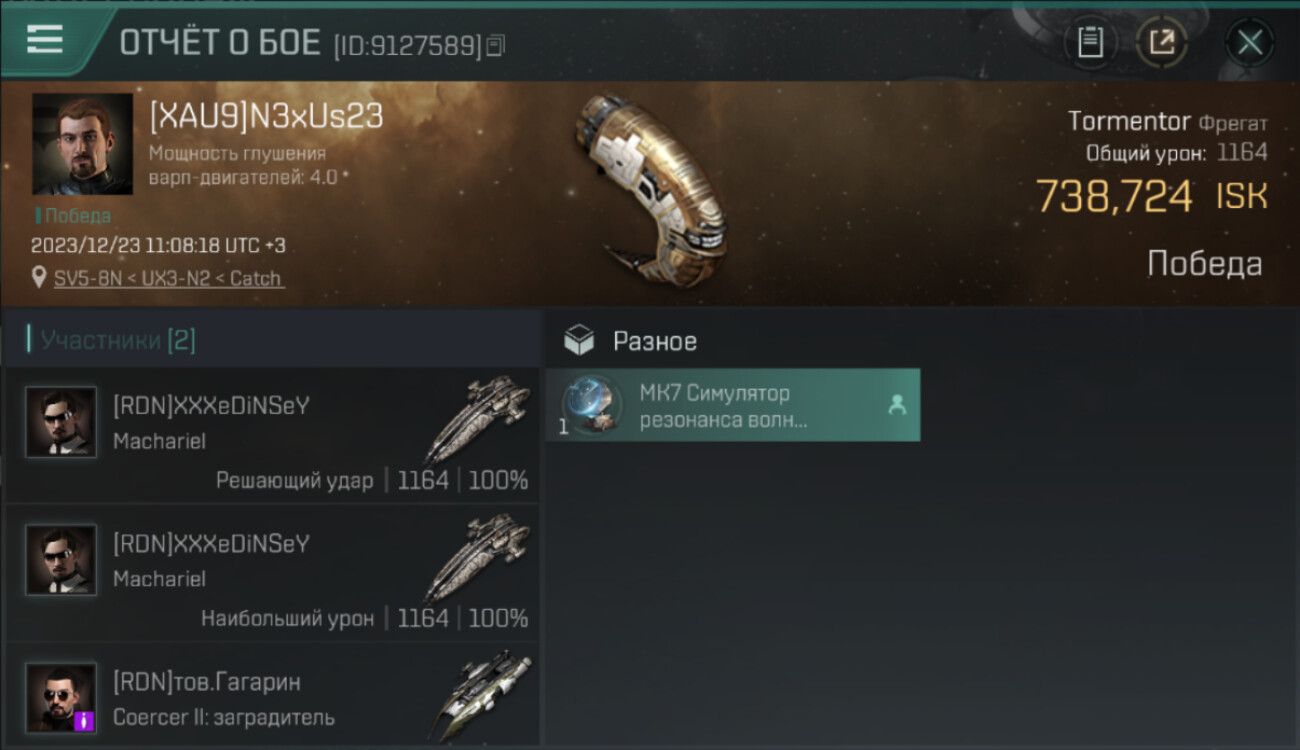Open first XXXeDiNSeY participant portrait
The height and width of the screenshot is (750, 1300).
(61, 422)
